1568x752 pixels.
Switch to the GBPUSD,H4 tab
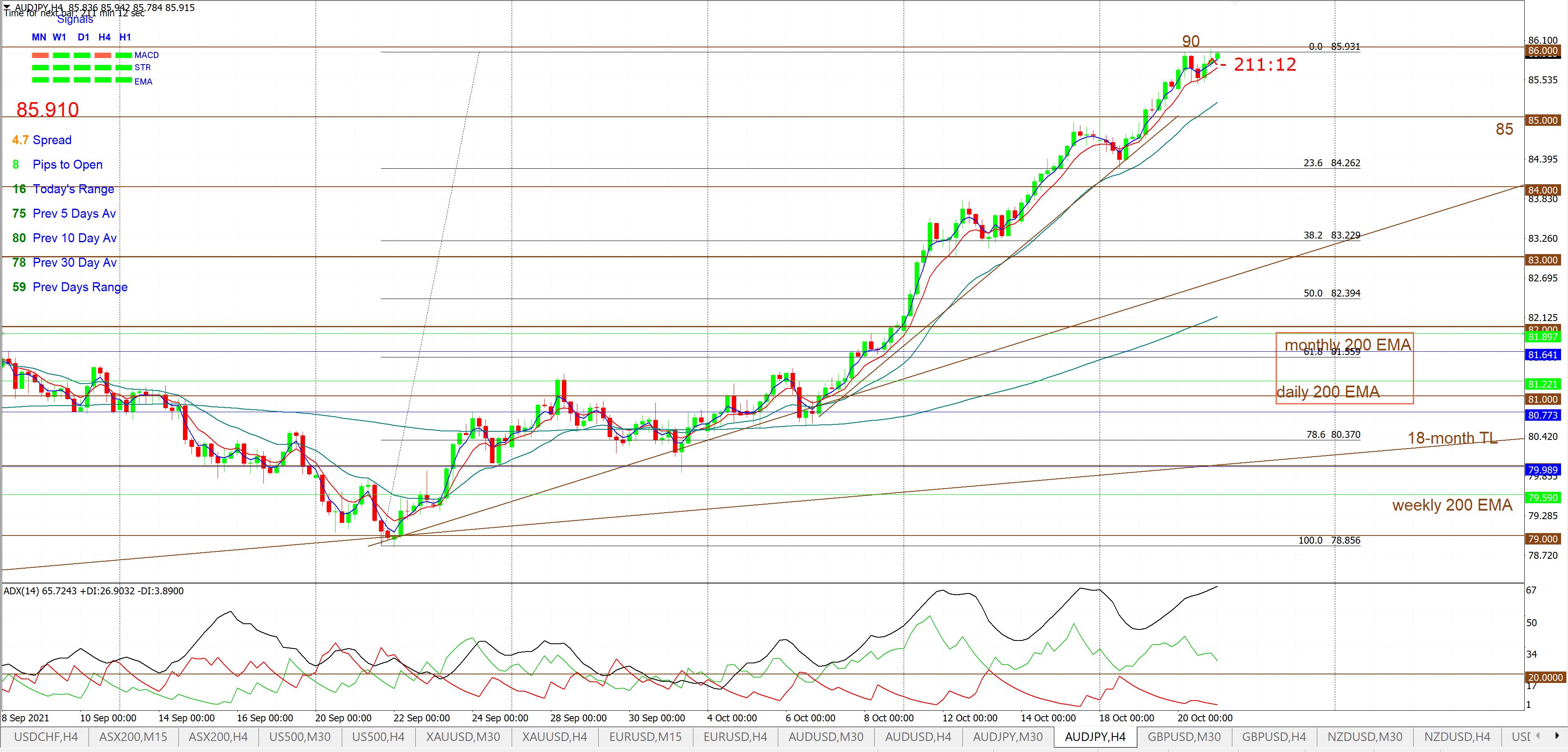(1274, 737)
